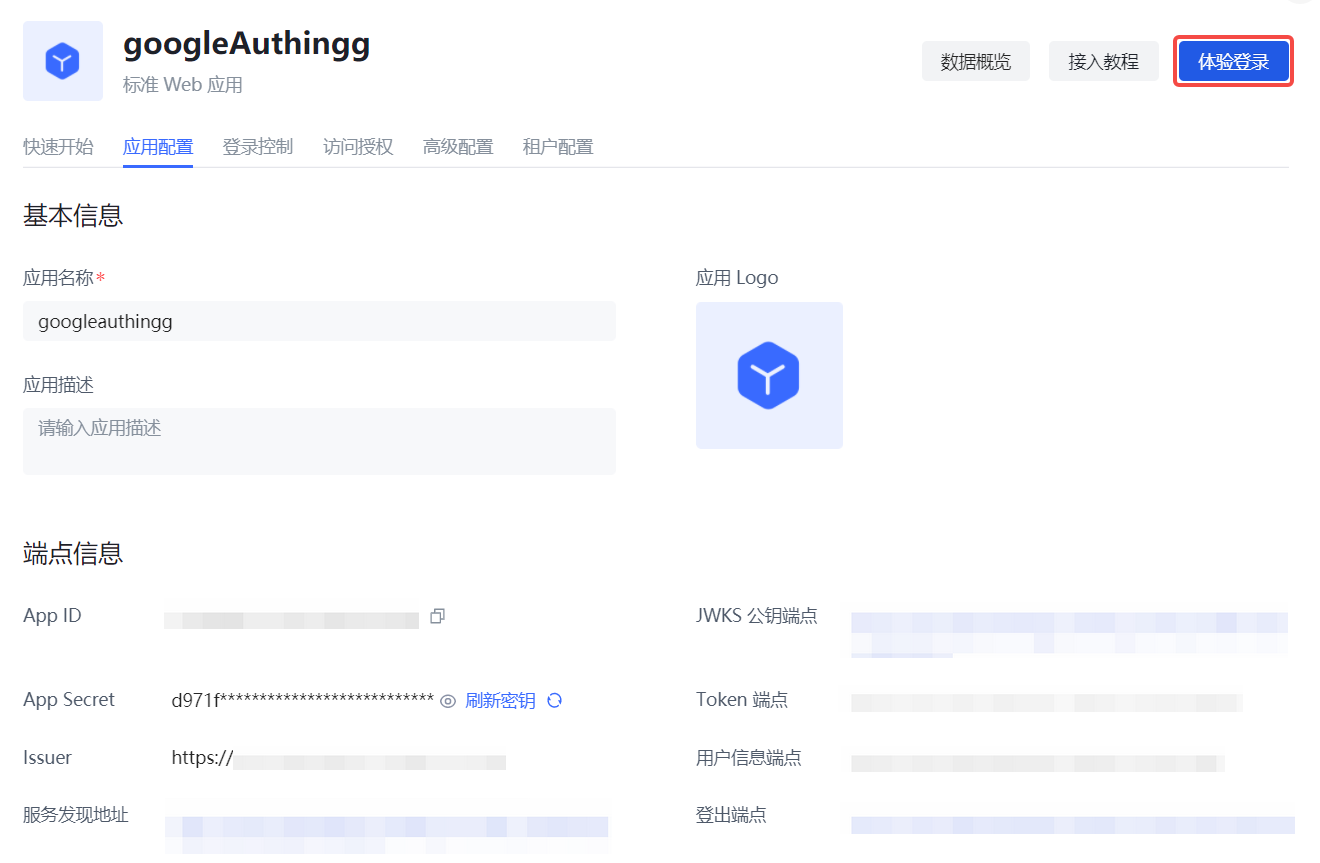Click the 应用名称 input field

click(x=319, y=322)
